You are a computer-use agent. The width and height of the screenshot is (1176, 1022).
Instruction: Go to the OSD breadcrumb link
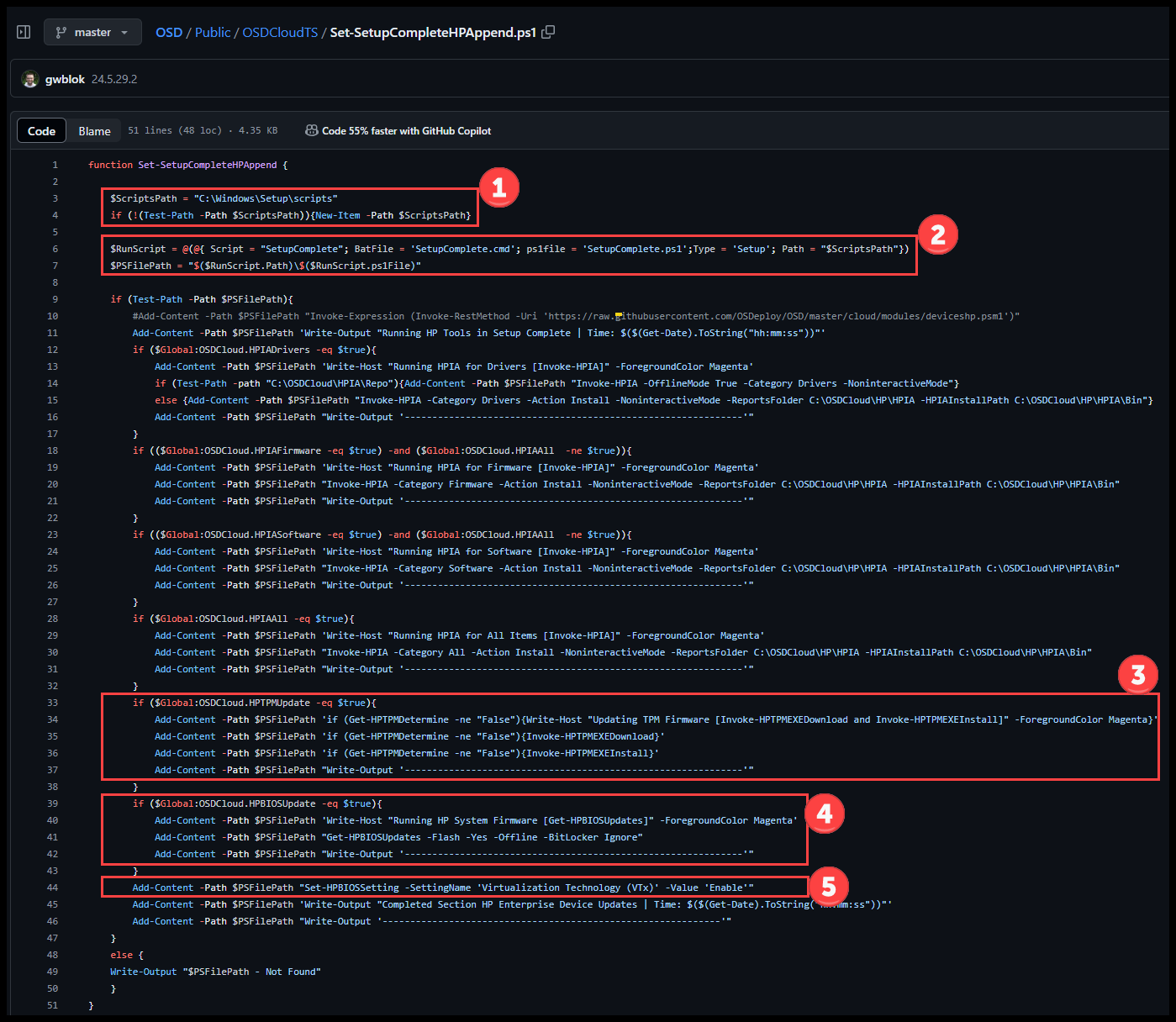pyautogui.click(x=168, y=32)
